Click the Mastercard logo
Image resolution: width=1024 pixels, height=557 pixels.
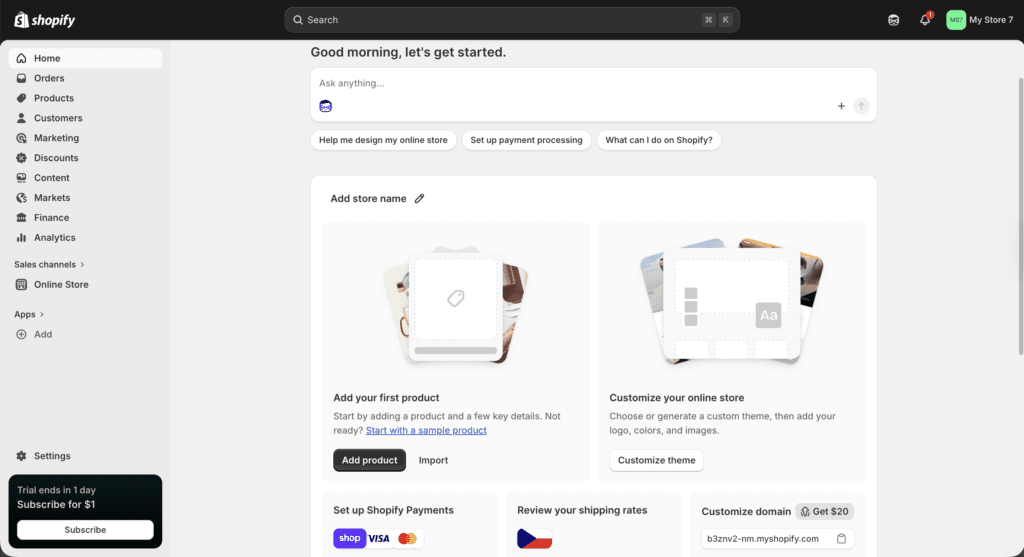tap(408, 539)
